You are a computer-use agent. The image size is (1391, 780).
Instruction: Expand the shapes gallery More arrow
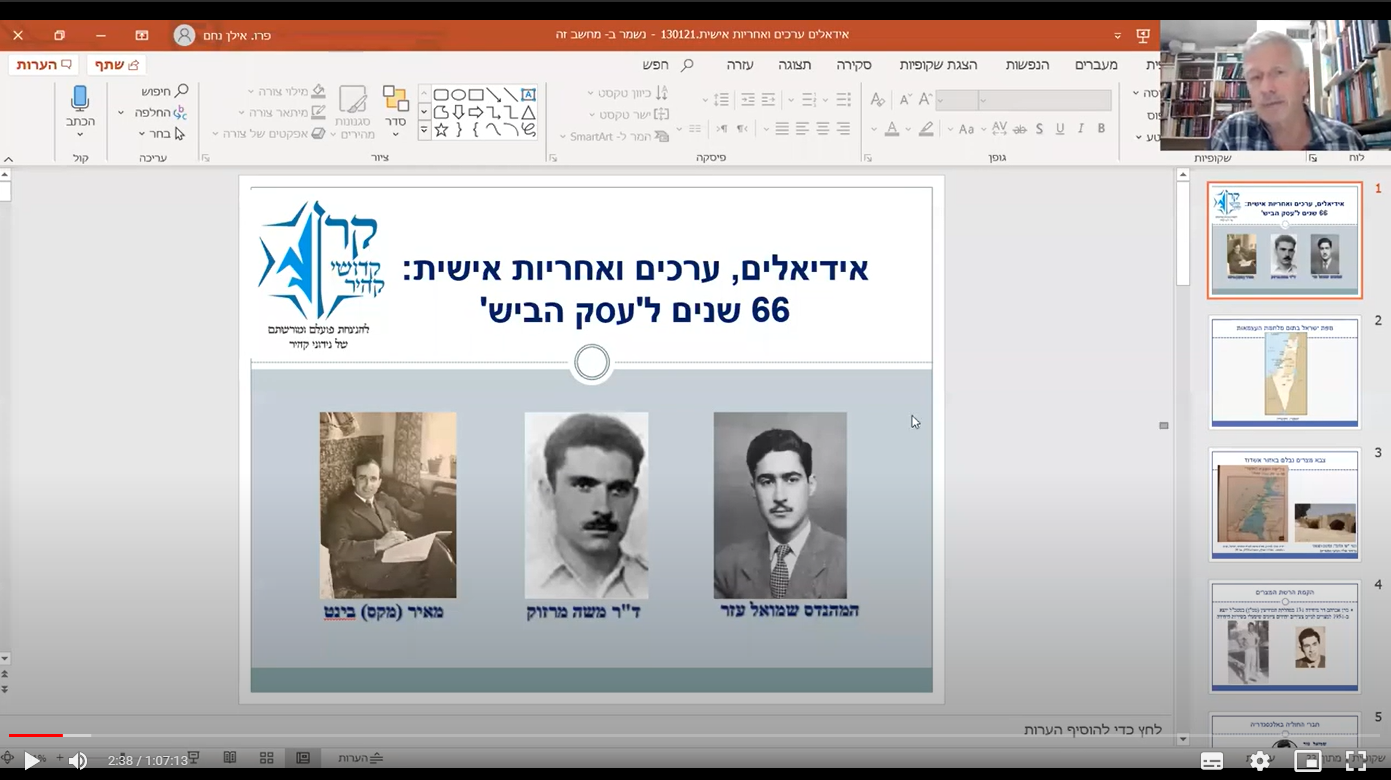[x=424, y=130]
